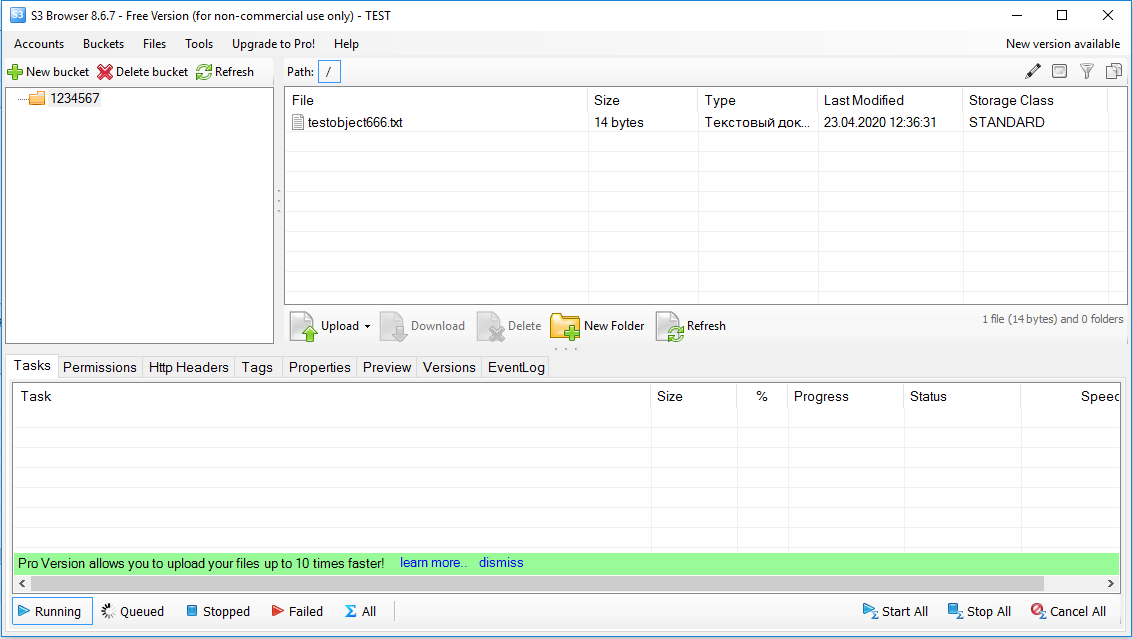Open the Http Headers tab
Screen dimensions: 1133x639
tap(189, 367)
